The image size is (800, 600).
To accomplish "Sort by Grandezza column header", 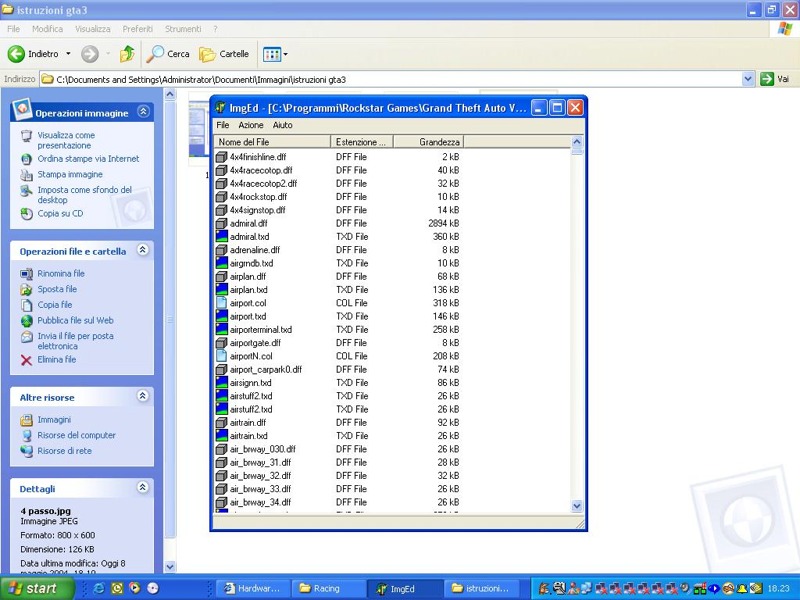I will [x=429, y=142].
